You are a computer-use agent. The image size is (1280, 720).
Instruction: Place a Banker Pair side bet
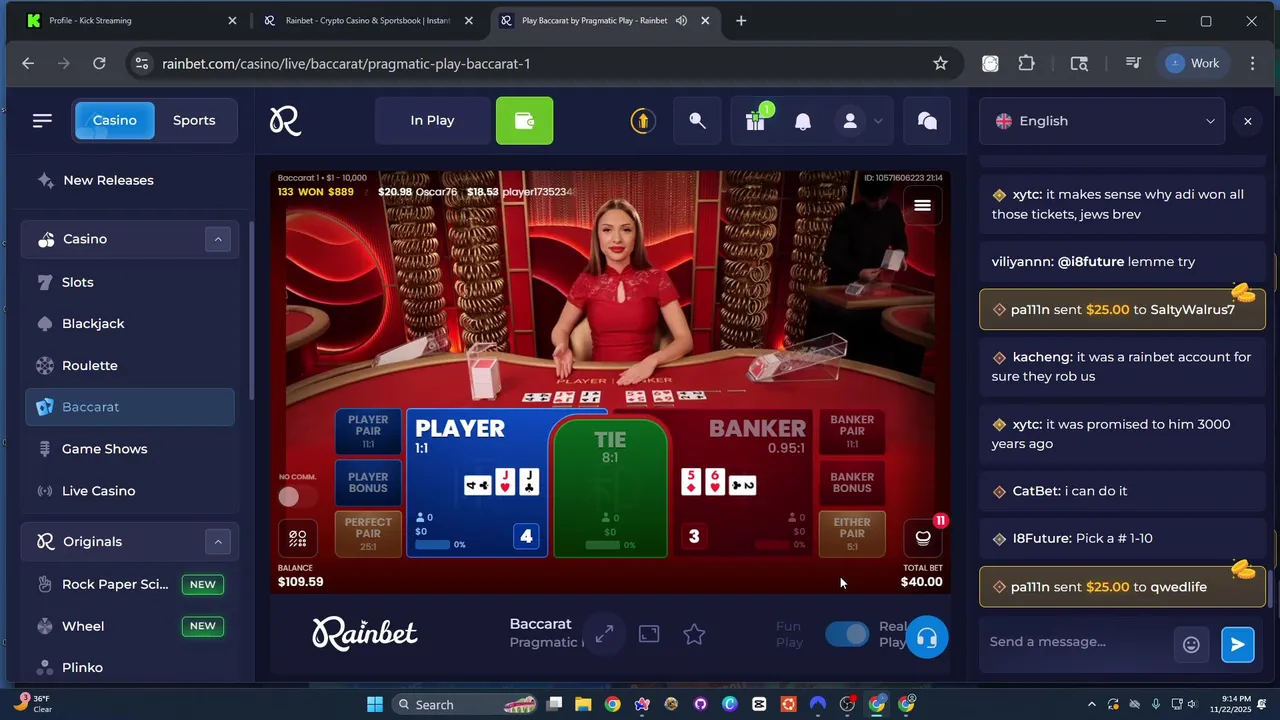[x=852, y=431]
